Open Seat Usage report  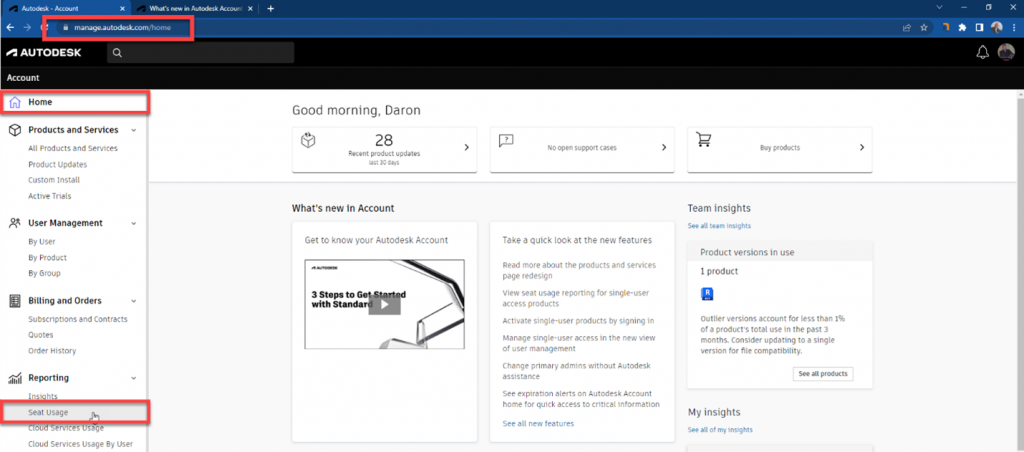click(x=48, y=413)
